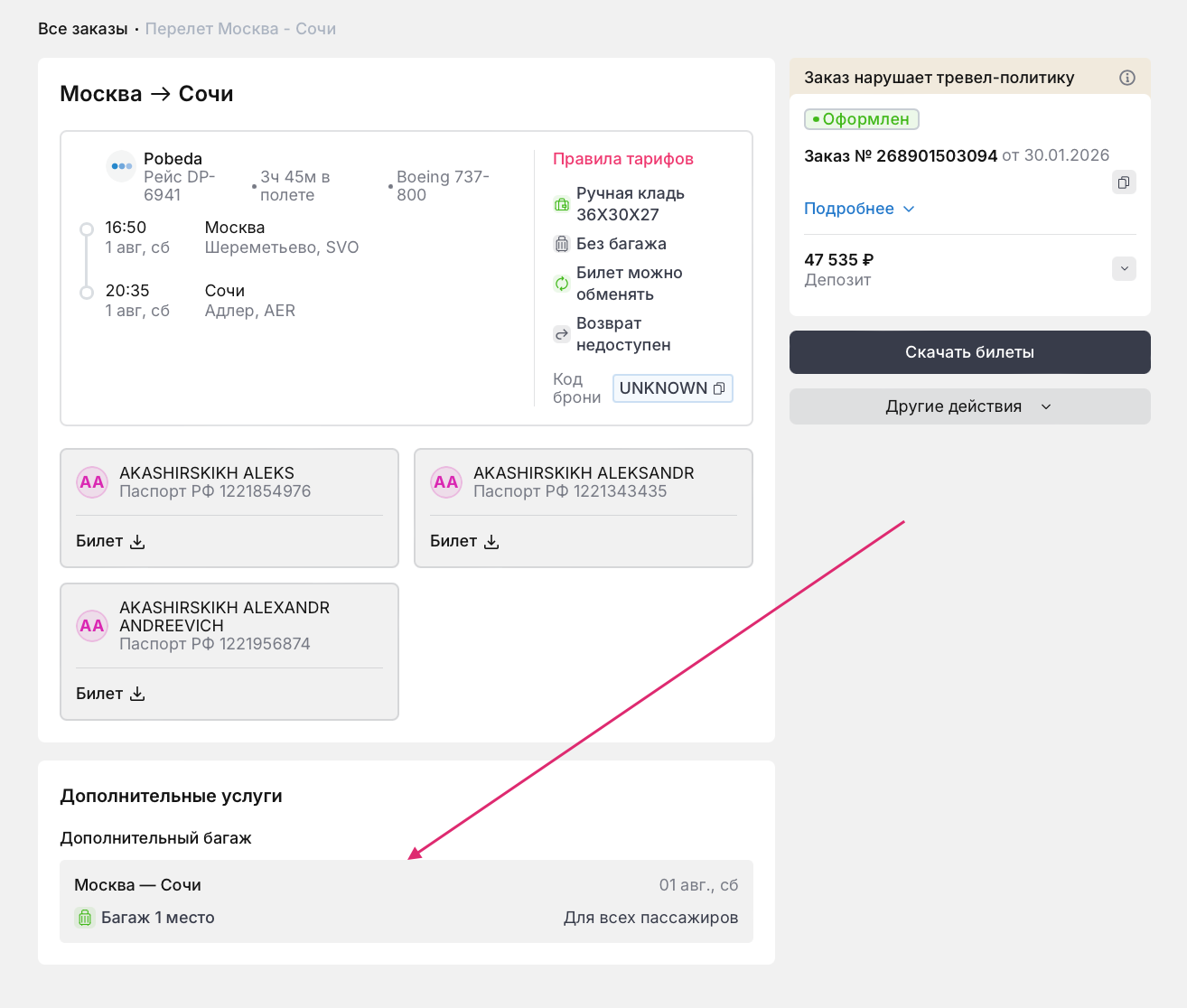Open the Другие действия dropdown
The height and width of the screenshot is (1008, 1187).
[969, 406]
